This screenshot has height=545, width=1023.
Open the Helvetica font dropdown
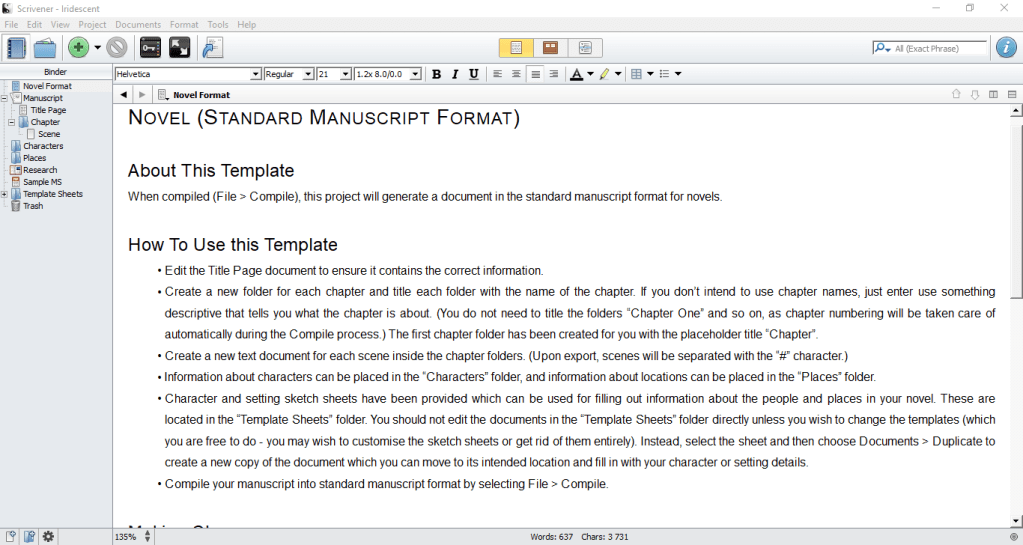pyautogui.click(x=255, y=74)
